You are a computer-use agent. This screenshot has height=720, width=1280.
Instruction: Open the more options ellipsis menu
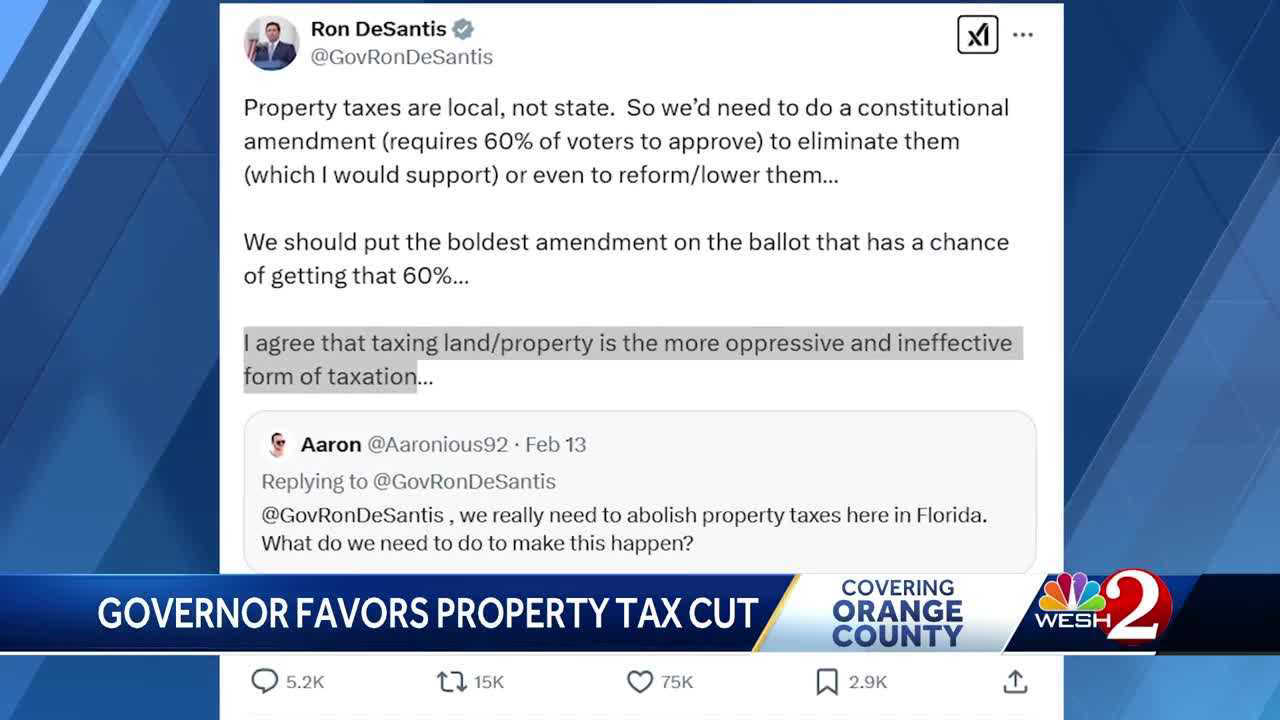(1023, 34)
